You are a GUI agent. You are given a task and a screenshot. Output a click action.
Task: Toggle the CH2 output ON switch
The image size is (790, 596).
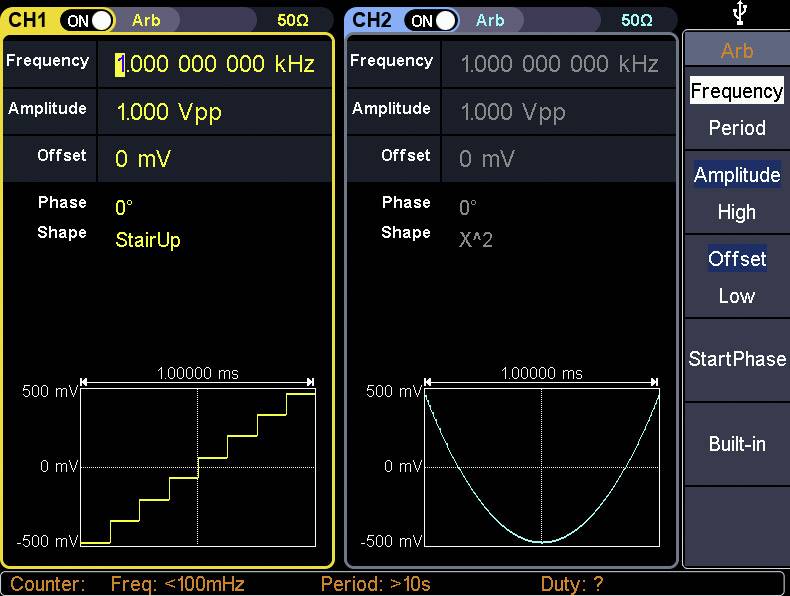tap(431, 20)
